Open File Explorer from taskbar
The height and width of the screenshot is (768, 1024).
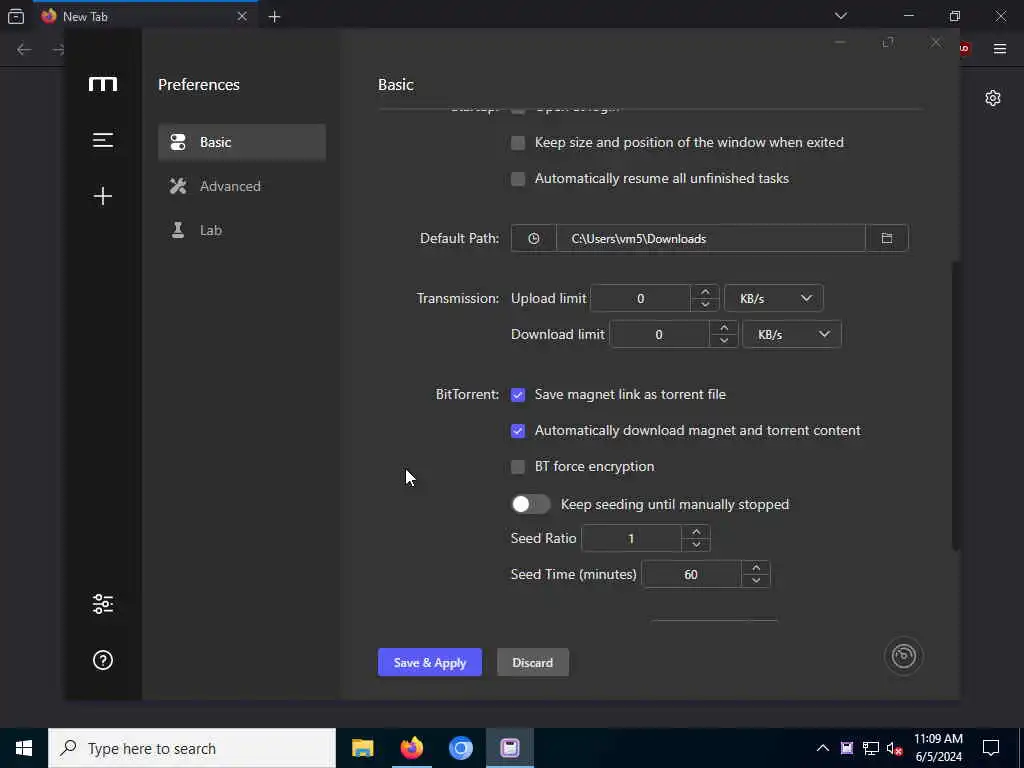[x=362, y=748]
